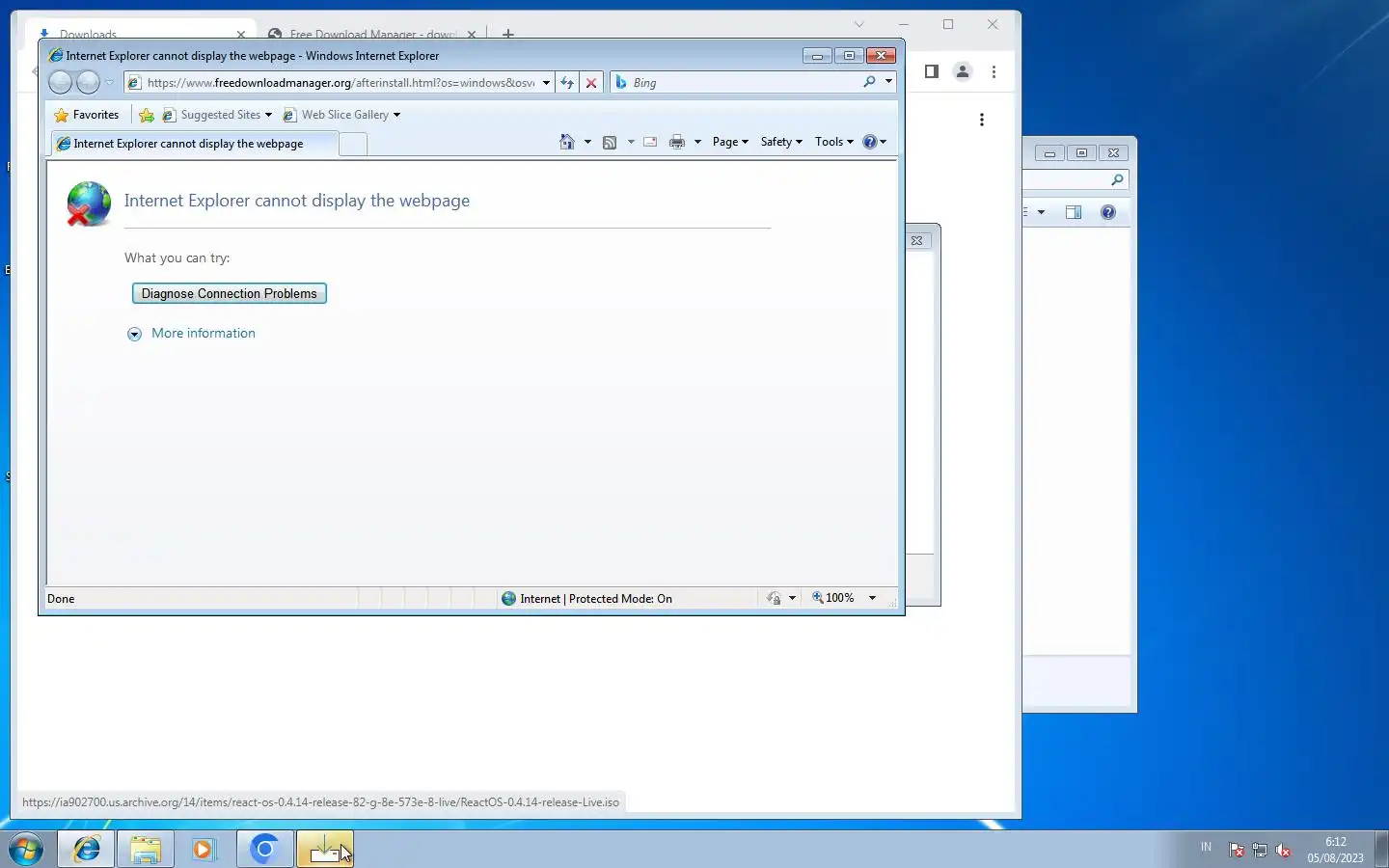Screen dimensions: 1389x868
Task: Click Internet Explorer taskbar icon
Action: point(87,849)
